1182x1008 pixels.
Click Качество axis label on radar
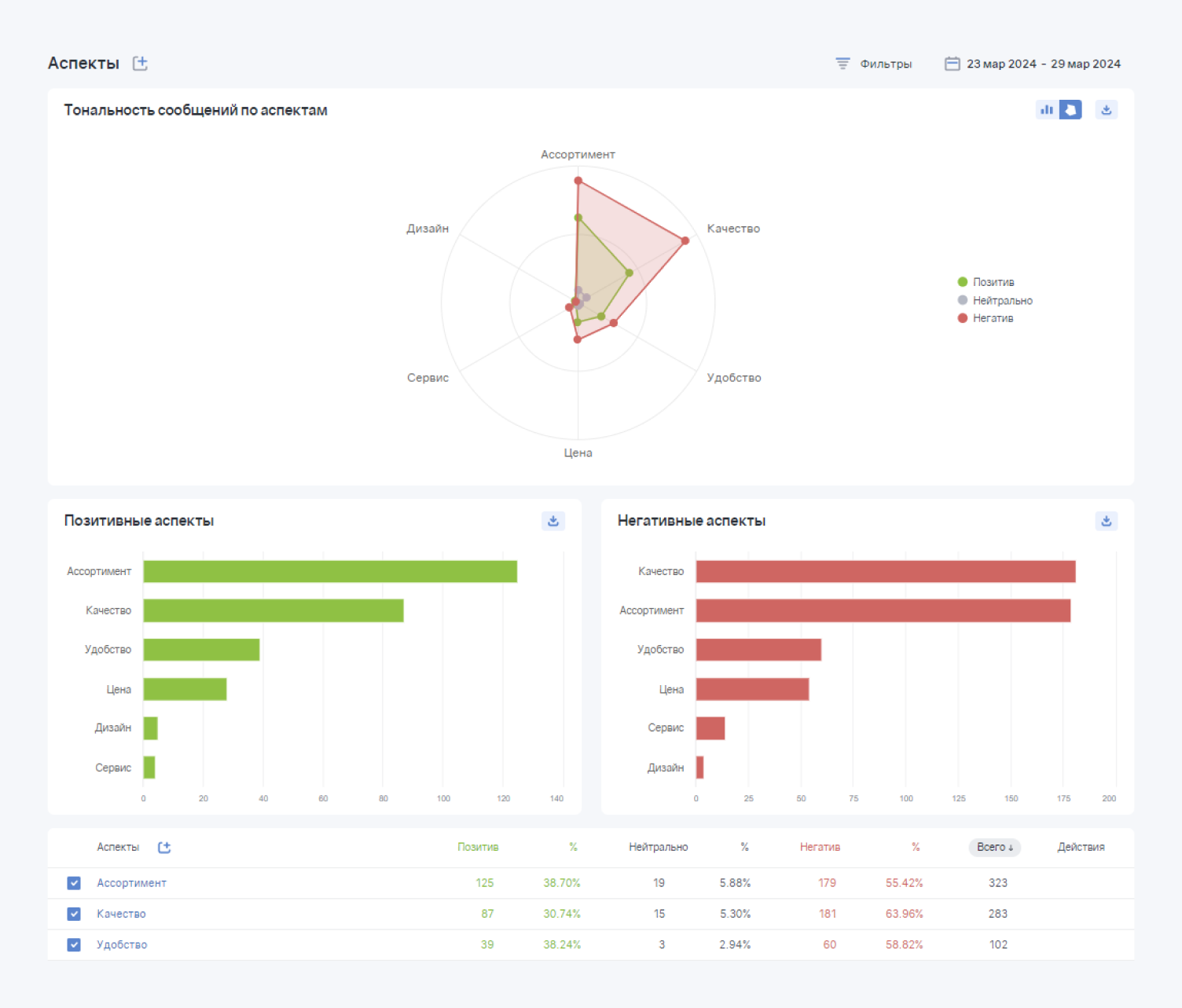733,229
